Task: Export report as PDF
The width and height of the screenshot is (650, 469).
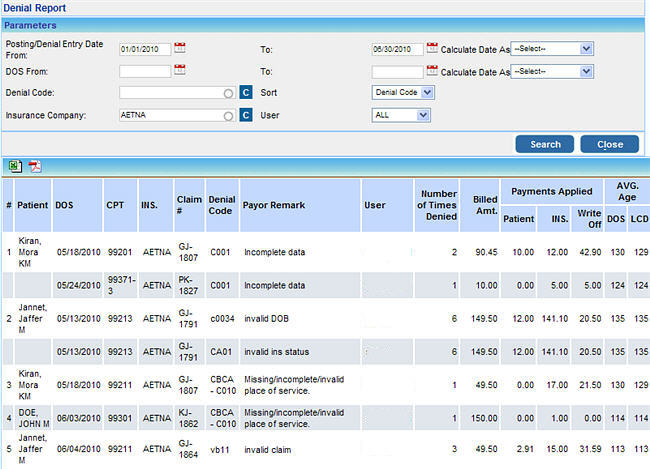Action: click(x=33, y=166)
